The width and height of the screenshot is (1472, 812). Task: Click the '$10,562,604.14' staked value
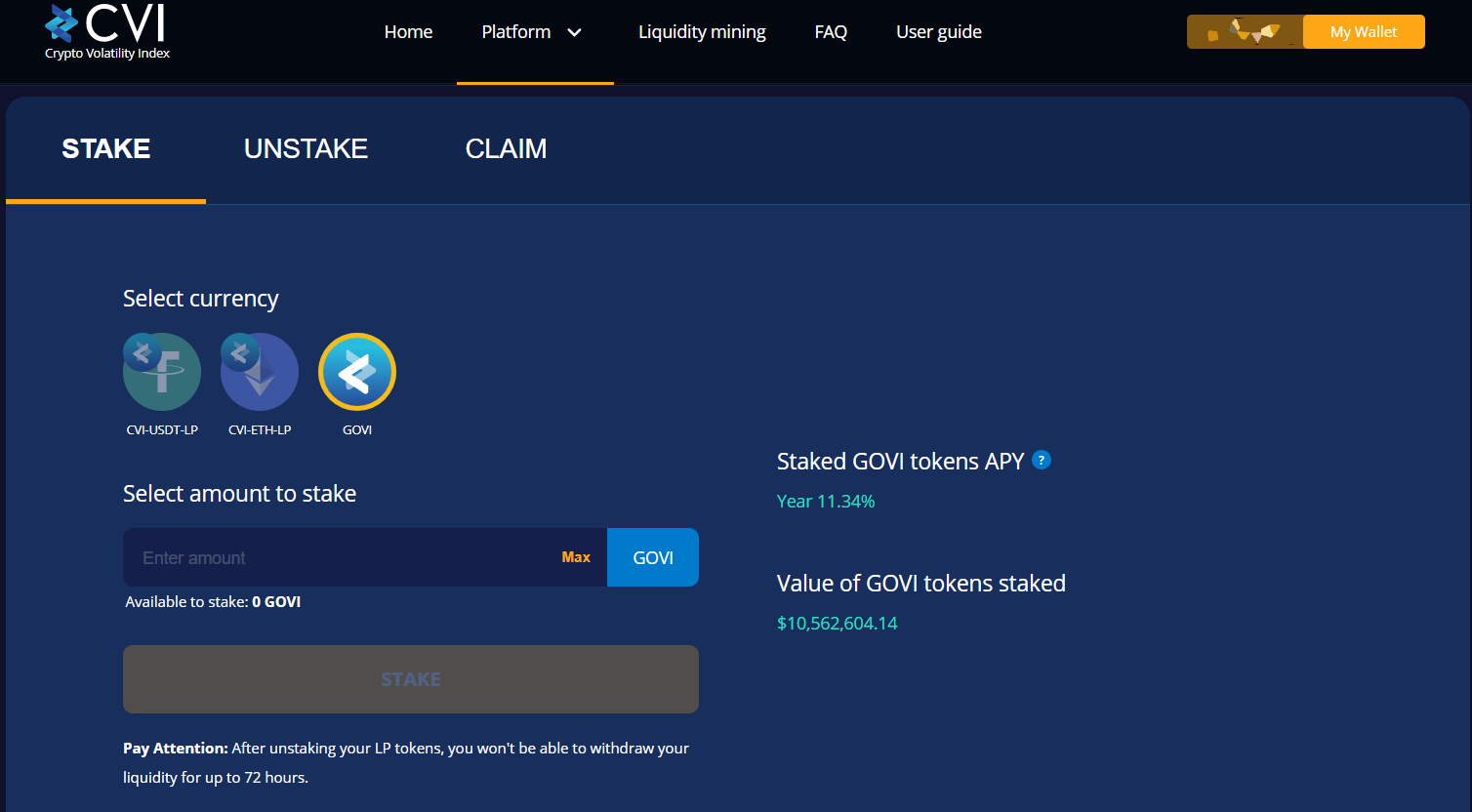(837, 623)
